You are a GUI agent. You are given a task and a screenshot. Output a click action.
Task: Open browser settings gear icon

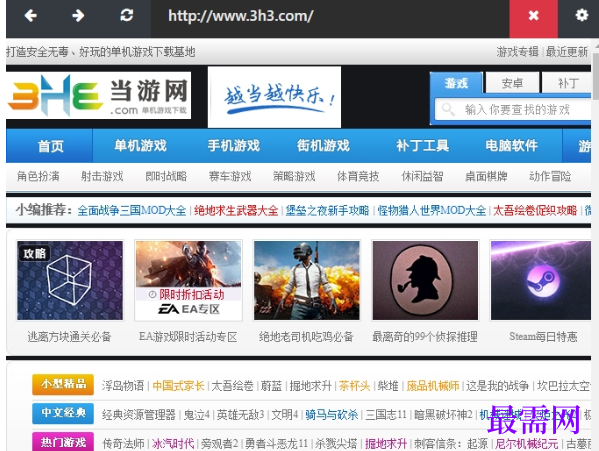(581, 15)
